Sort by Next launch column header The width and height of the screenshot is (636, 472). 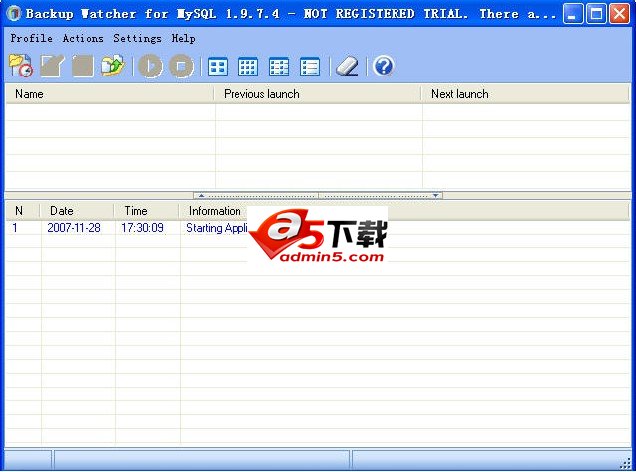coord(526,94)
